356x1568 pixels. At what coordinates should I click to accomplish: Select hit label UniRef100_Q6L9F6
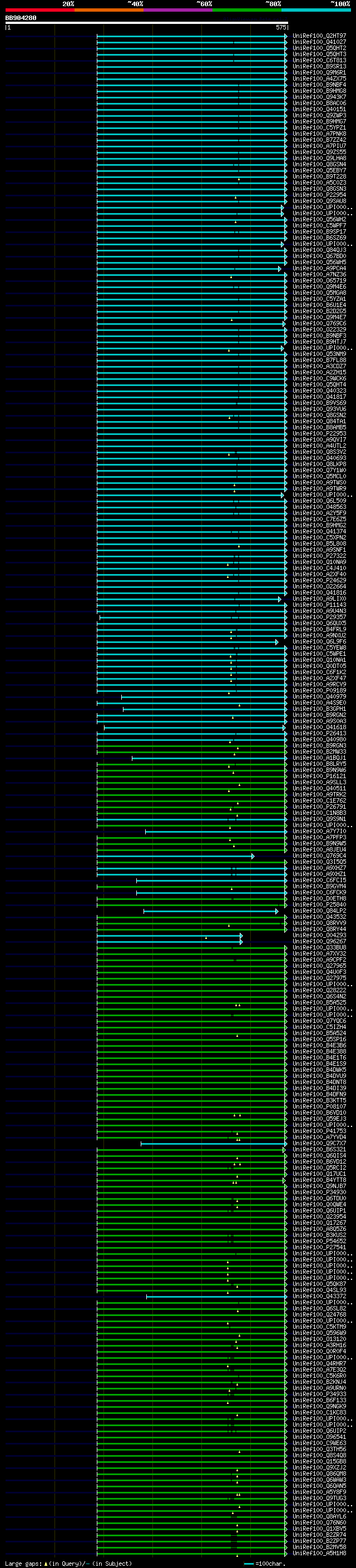point(319,641)
